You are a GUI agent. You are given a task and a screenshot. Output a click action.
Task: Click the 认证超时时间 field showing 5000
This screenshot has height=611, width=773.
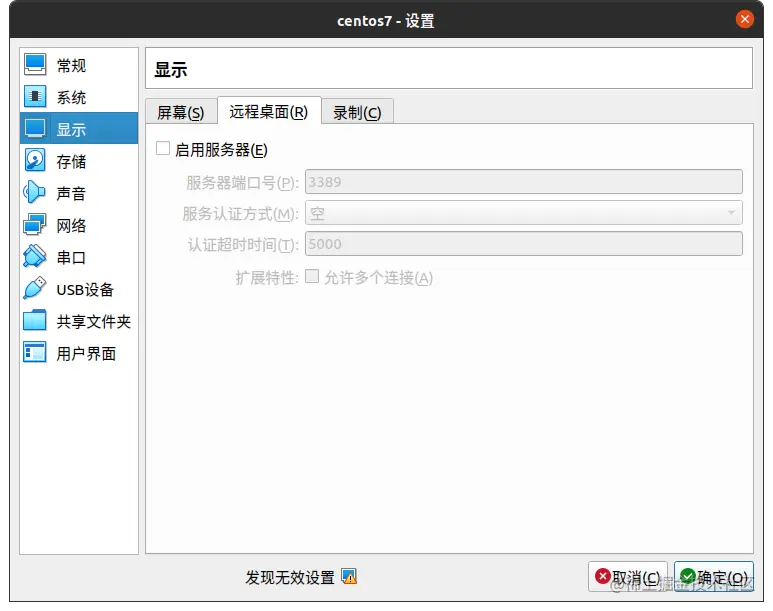[524, 244]
